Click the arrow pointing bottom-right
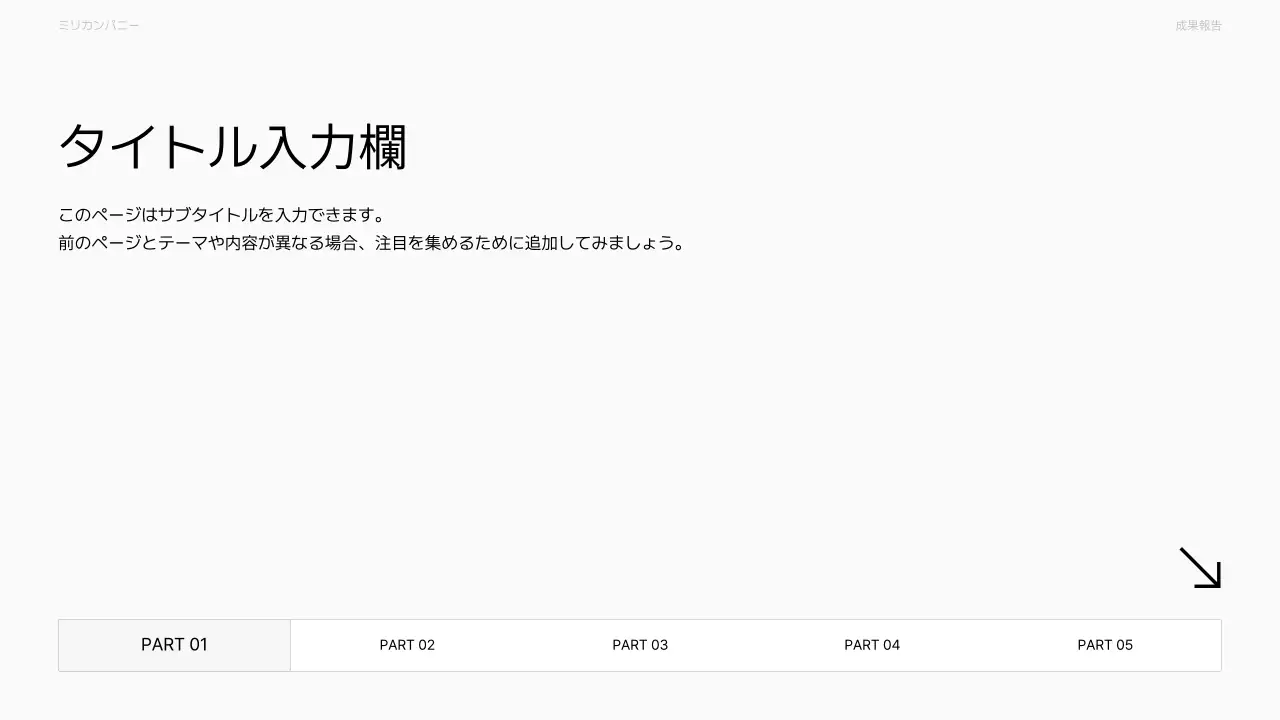Screen dimensions: 1280x720 point(1200,567)
